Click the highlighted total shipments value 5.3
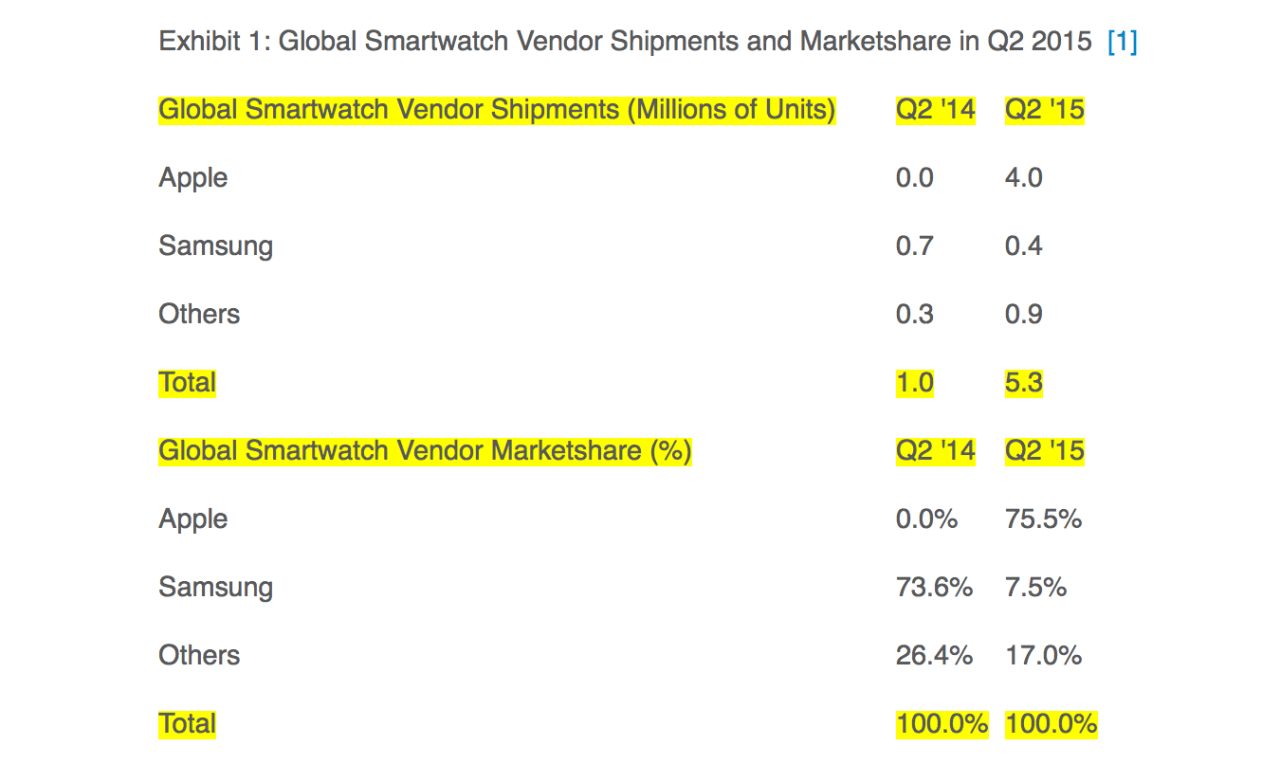1280x782 pixels. pyautogui.click(x=1023, y=382)
